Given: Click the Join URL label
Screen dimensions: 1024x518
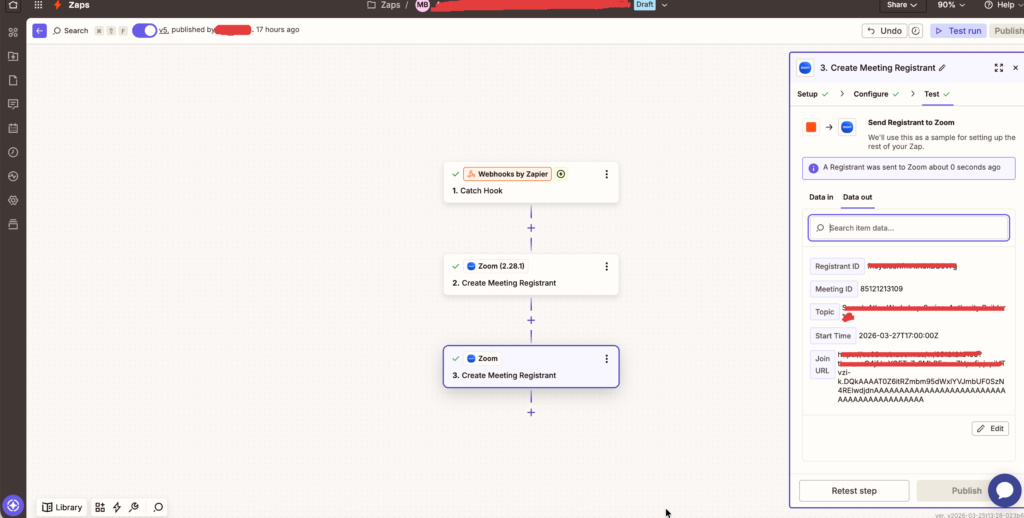Looking at the screenshot, I should (x=822, y=364).
